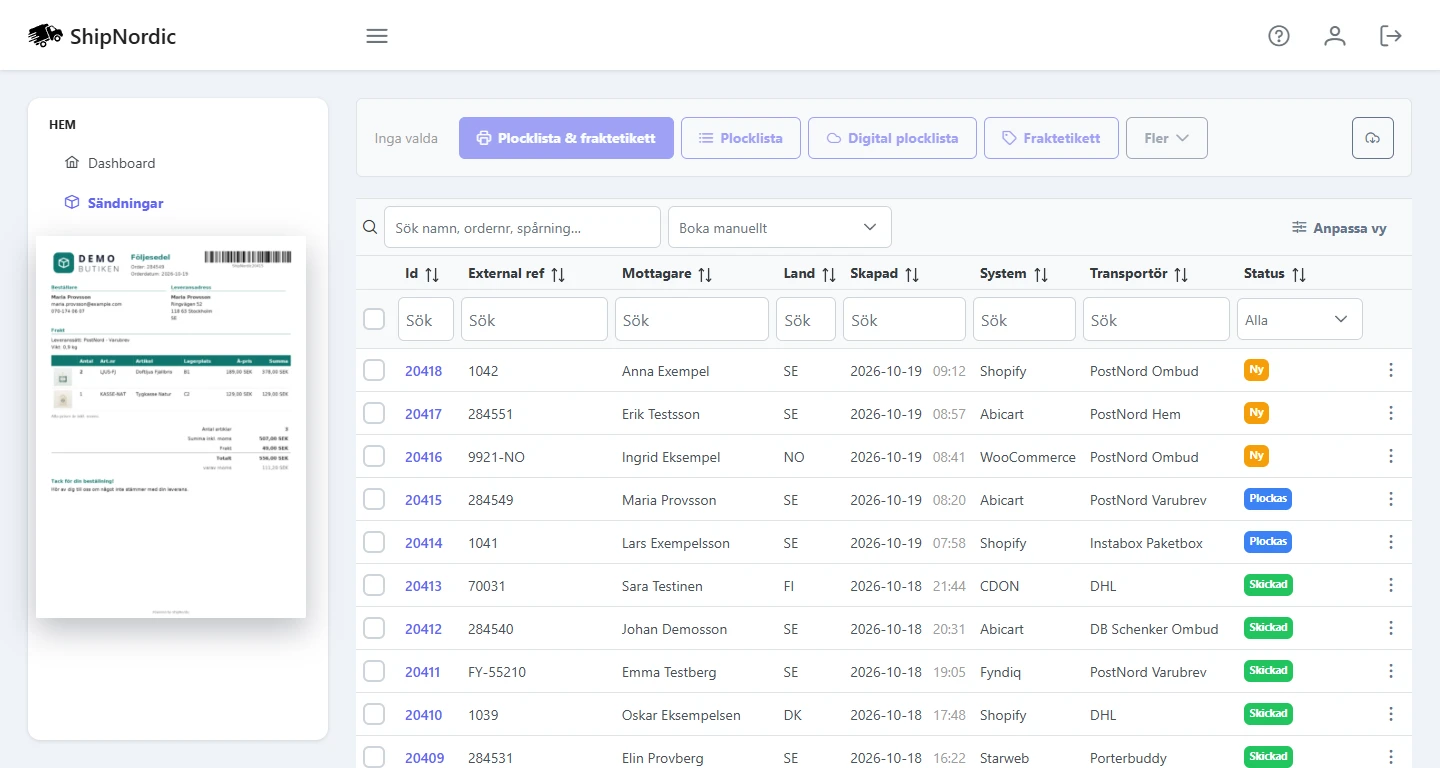Image resolution: width=1440 pixels, height=768 pixels.
Task: Sort by External ref column arrows
Action: pos(558,274)
